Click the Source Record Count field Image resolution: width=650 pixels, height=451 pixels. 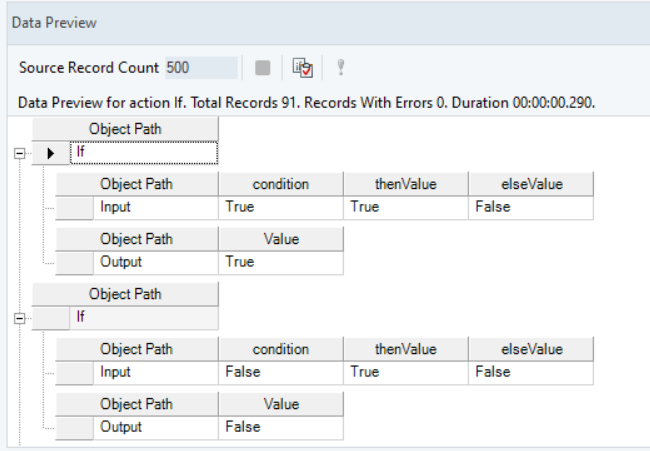[x=201, y=68]
